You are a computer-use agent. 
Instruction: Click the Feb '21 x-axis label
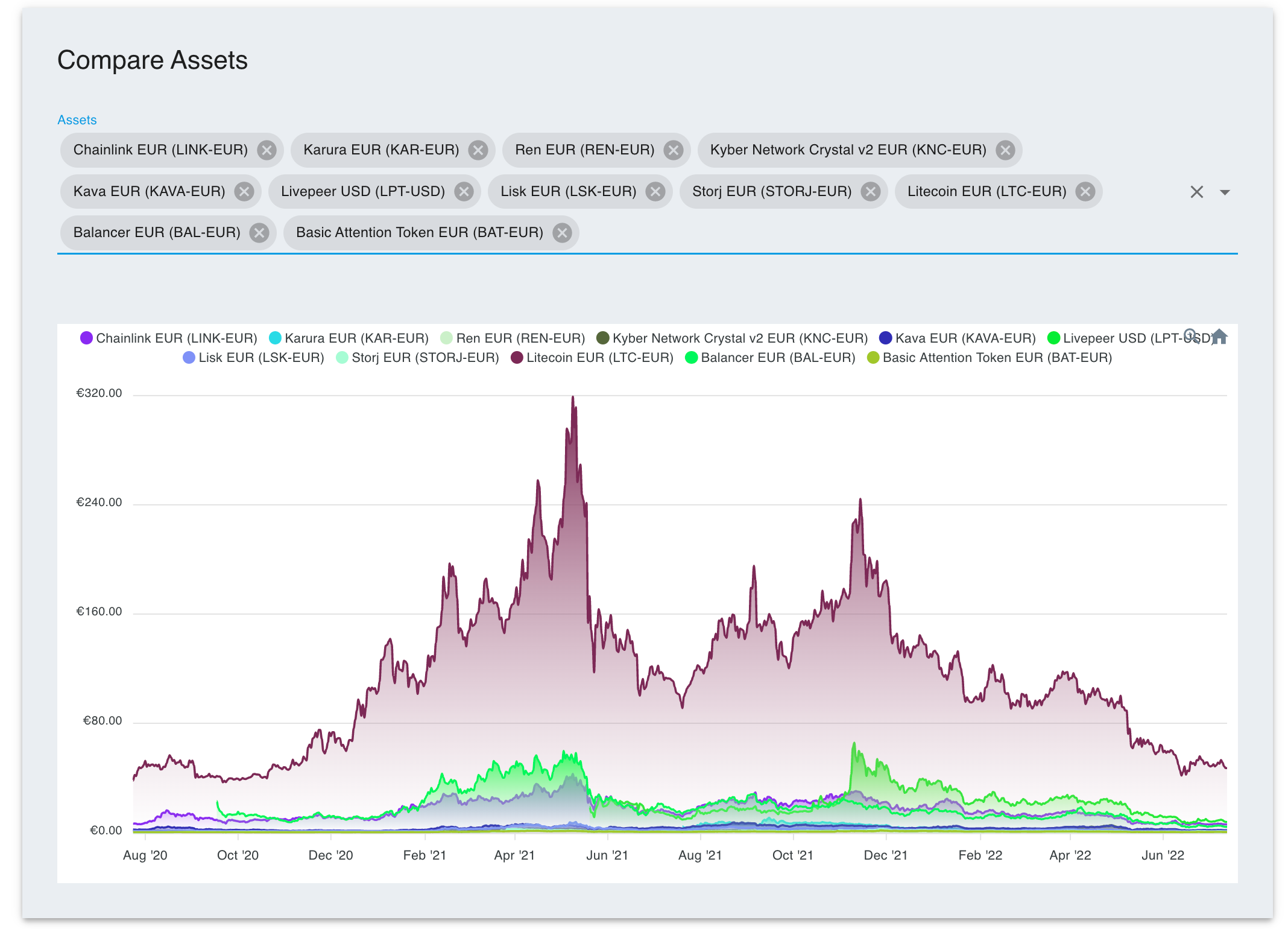425,855
